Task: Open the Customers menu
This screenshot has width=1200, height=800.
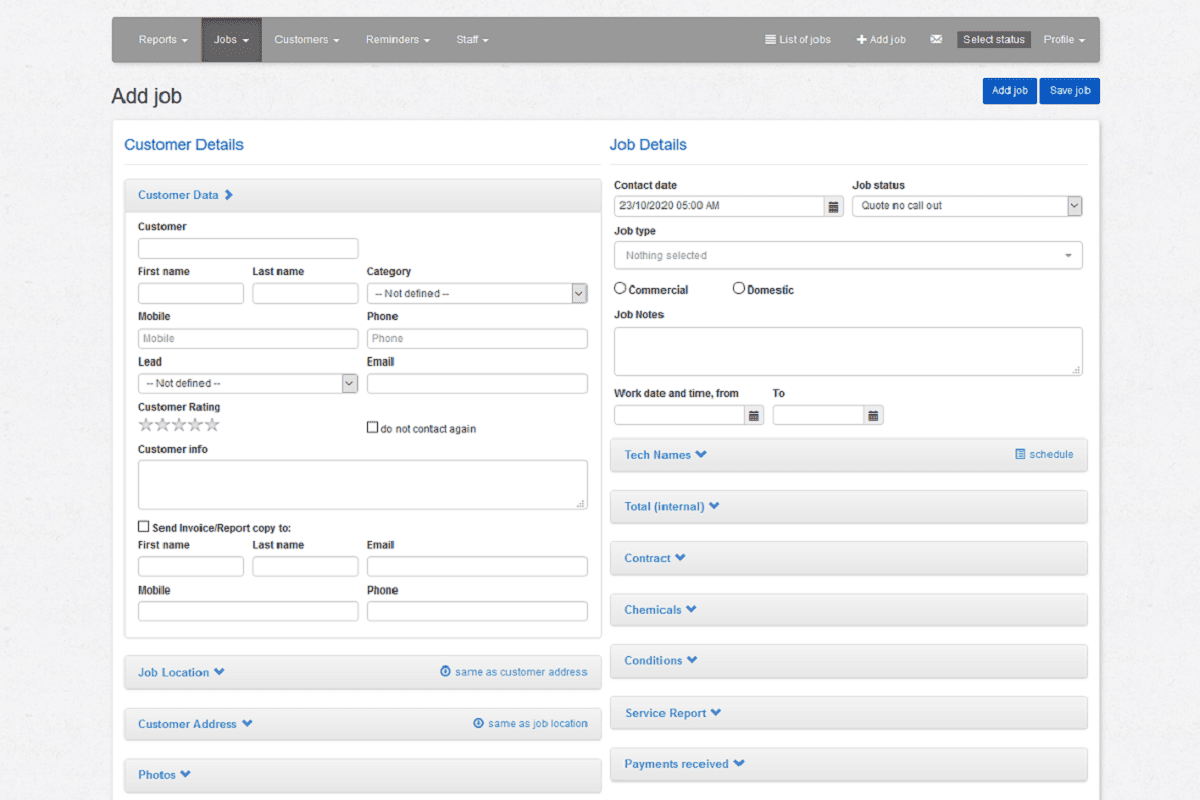Action: 307,40
